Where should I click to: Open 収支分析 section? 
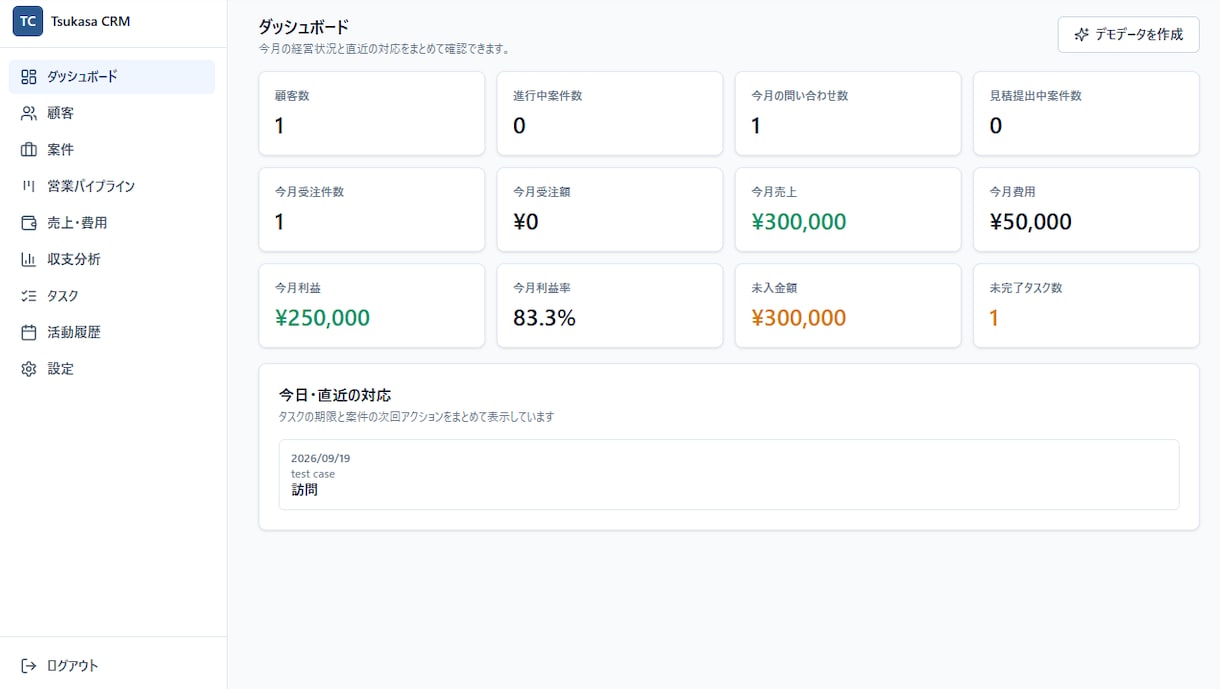point(112,259)
